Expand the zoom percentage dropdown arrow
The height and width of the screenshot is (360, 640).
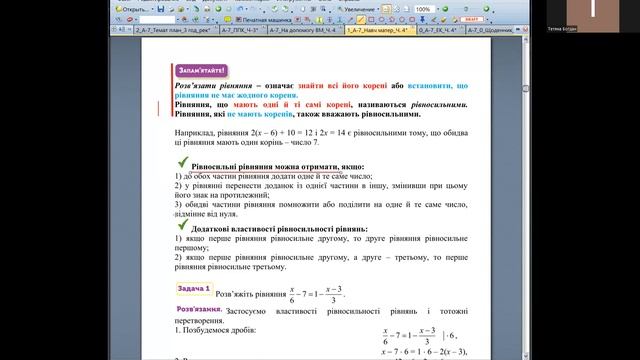pyautogui.click(x=438, y=9)
